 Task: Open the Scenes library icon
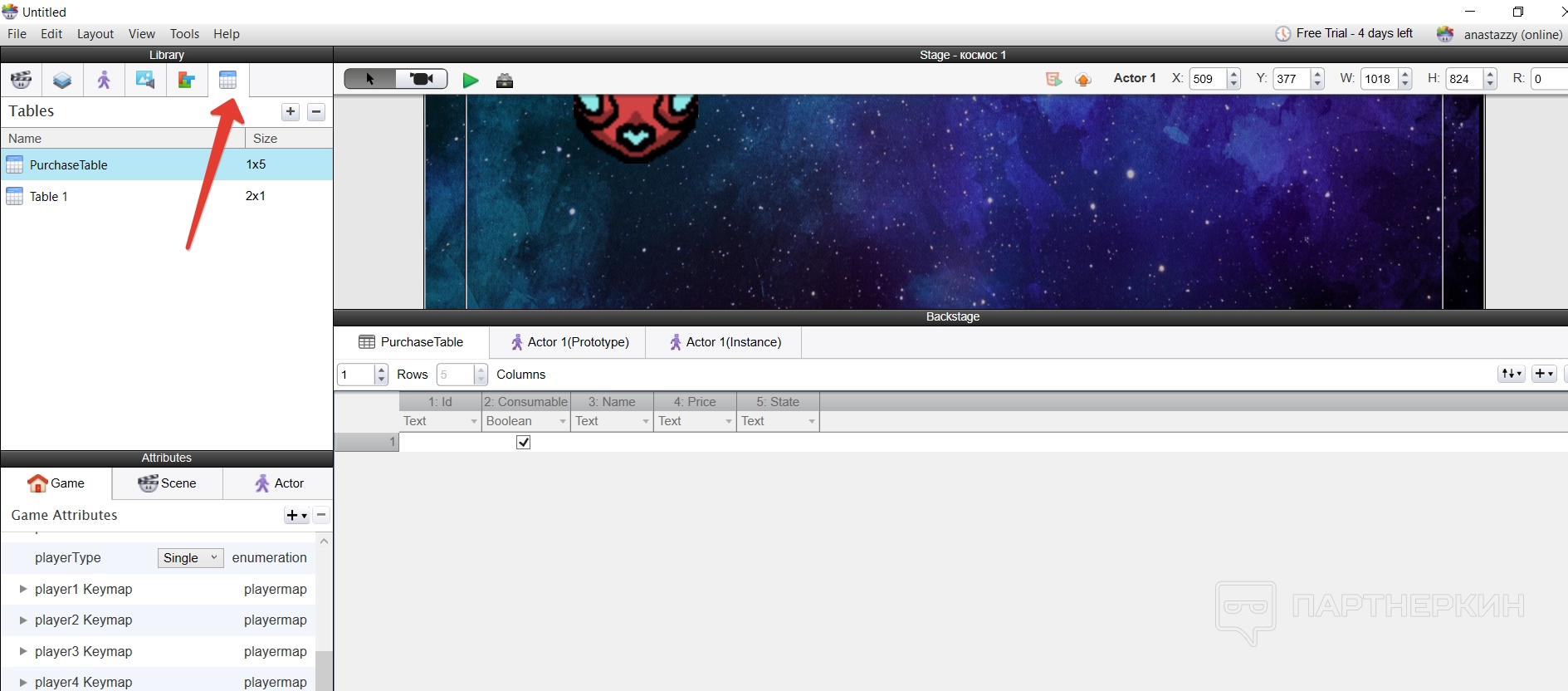point(22,81)
